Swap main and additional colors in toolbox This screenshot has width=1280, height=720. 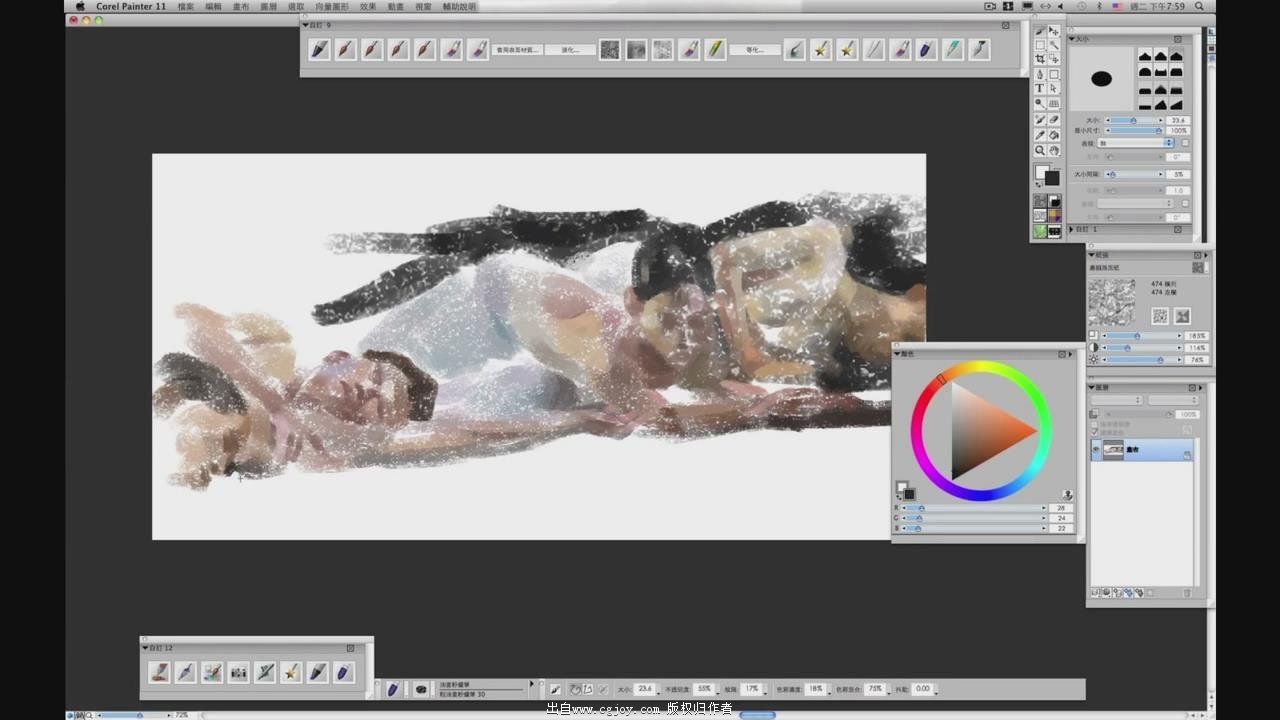click(x=1038, y=185)
